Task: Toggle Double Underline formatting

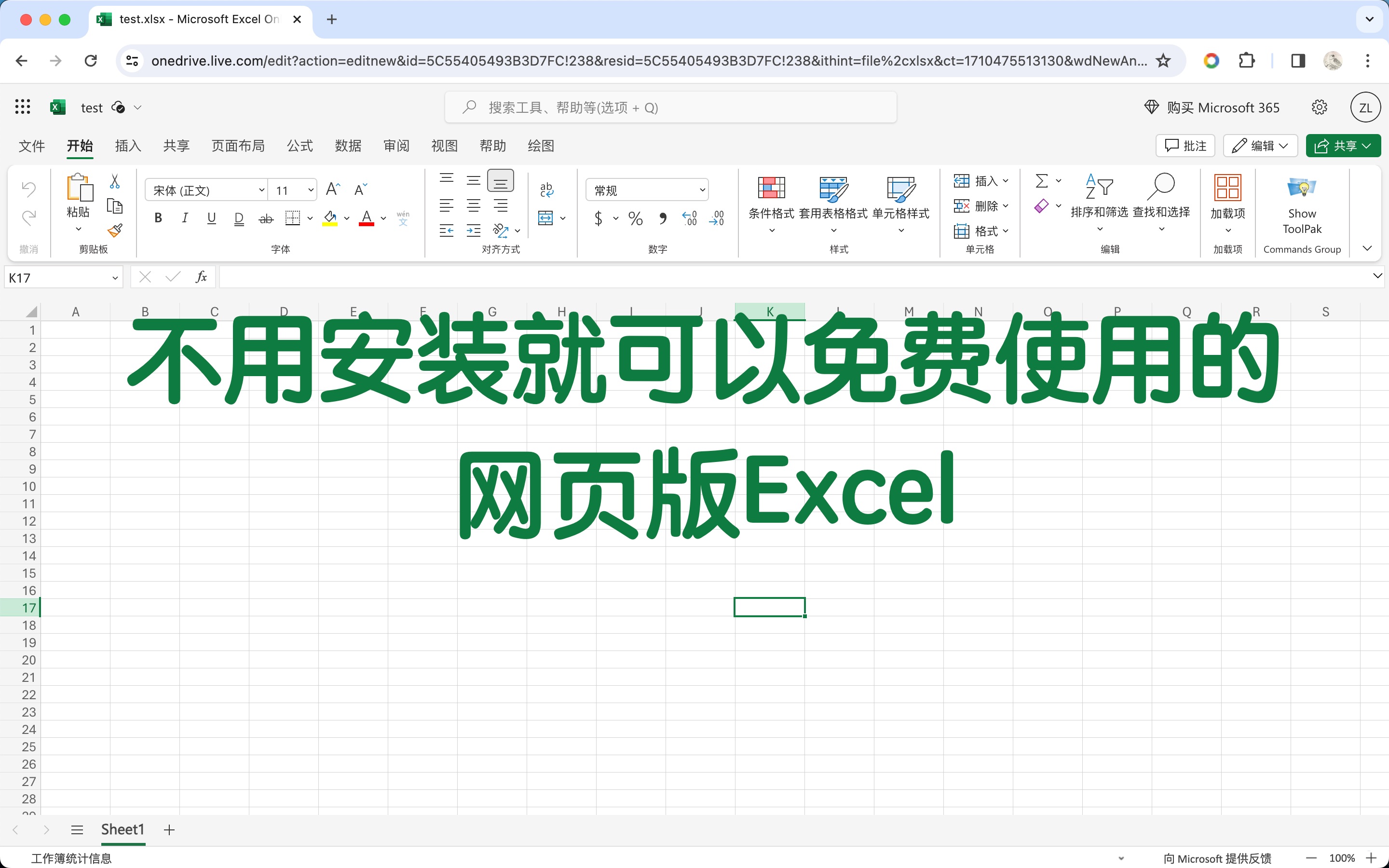Action: [x=239, y=218]
